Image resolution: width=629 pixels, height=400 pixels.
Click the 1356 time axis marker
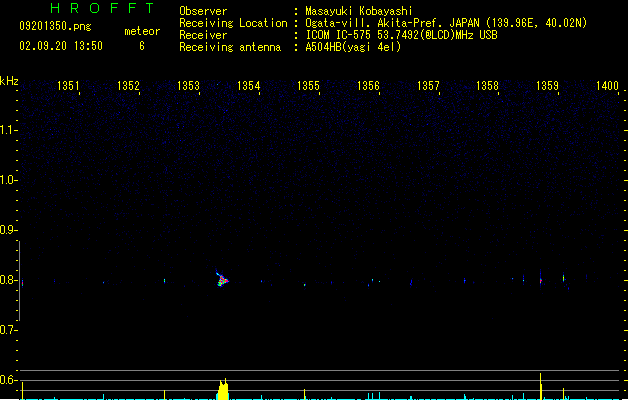coord(368,86)
